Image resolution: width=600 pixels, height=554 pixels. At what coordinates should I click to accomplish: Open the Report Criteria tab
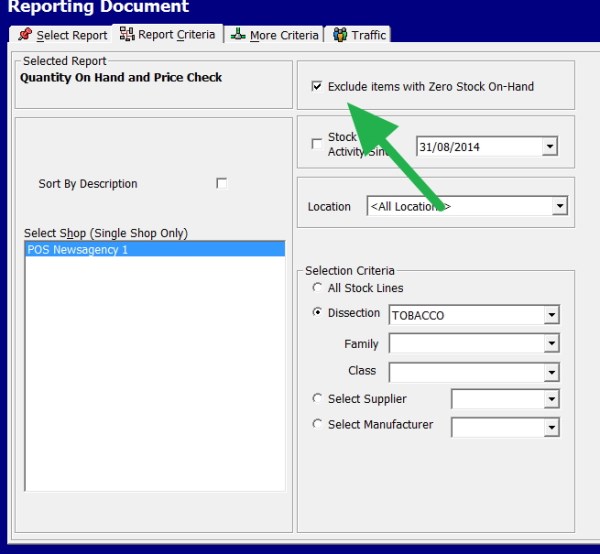(x=168, y=34)
